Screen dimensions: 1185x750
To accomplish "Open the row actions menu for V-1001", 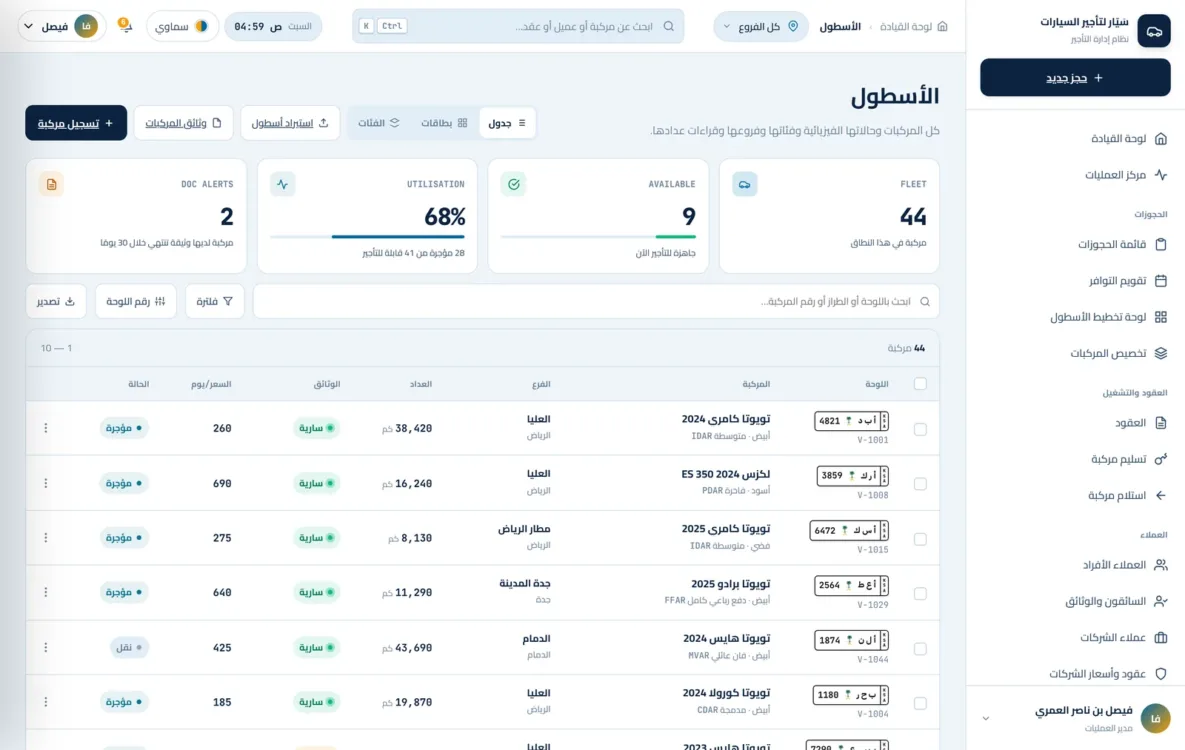I will pyautogui.click(x=45, y=428).
